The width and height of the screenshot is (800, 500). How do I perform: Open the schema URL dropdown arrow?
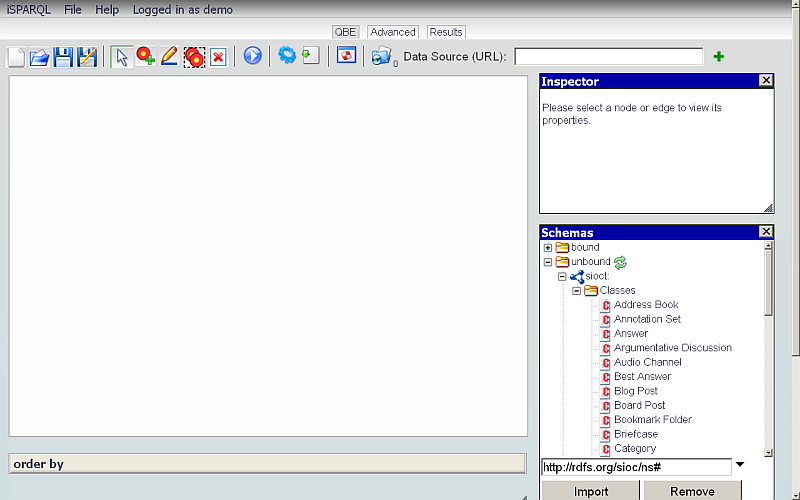739,465
